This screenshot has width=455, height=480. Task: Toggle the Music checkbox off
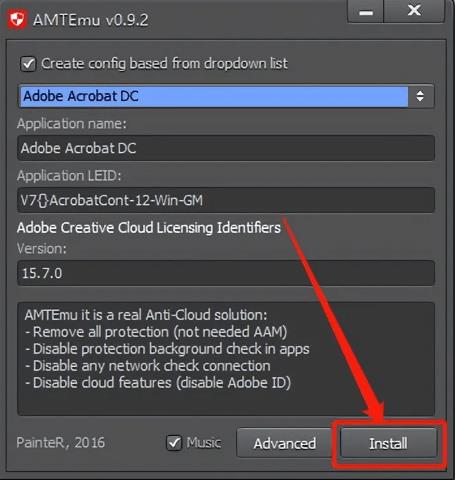click(x=174, y=443)
